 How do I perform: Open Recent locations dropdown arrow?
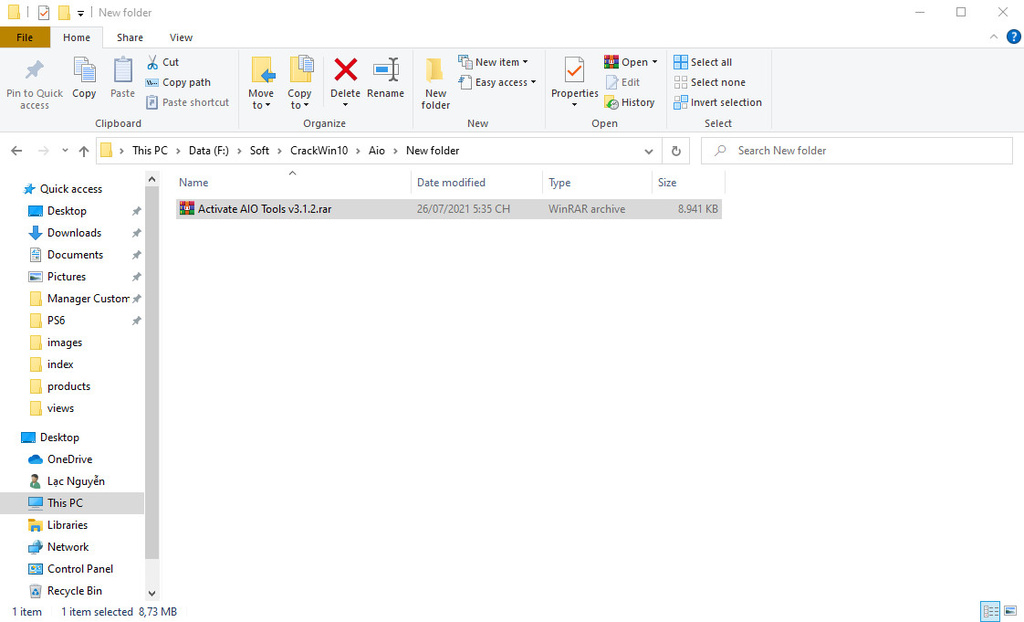(65, 151)
